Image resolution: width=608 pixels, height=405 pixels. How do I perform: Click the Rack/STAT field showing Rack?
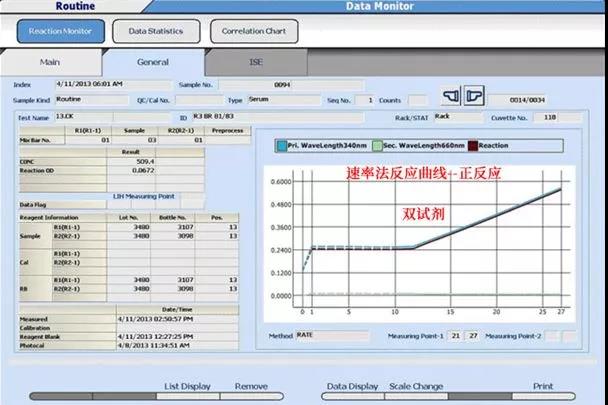459,117
